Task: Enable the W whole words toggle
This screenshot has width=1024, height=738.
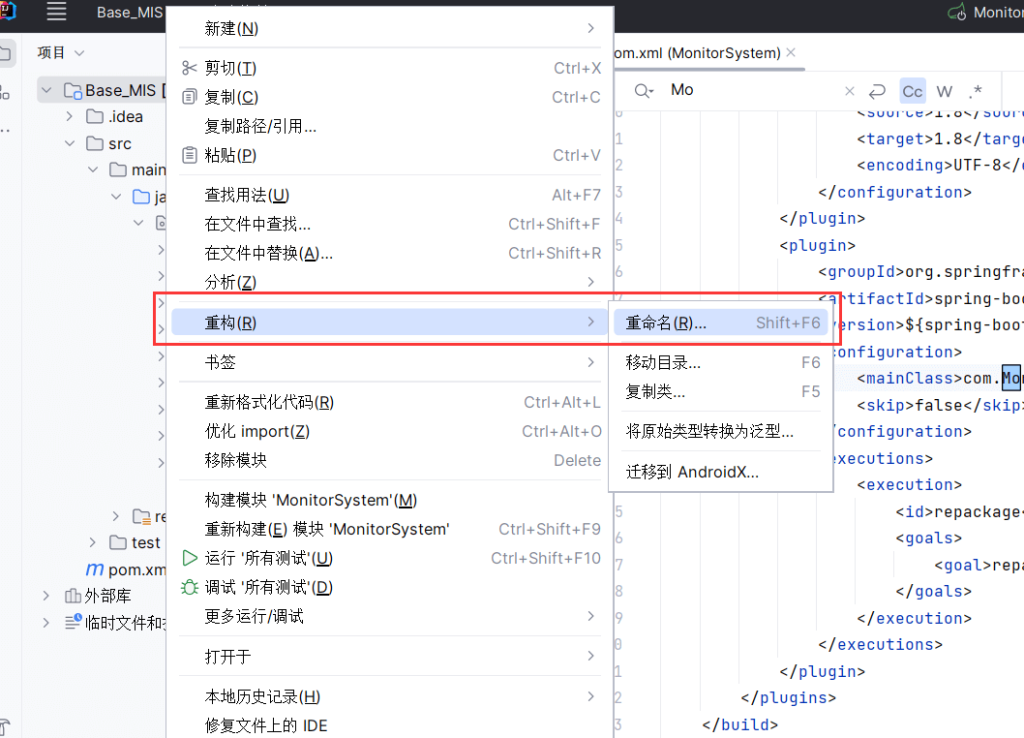Action: click(x=944, y=90)
